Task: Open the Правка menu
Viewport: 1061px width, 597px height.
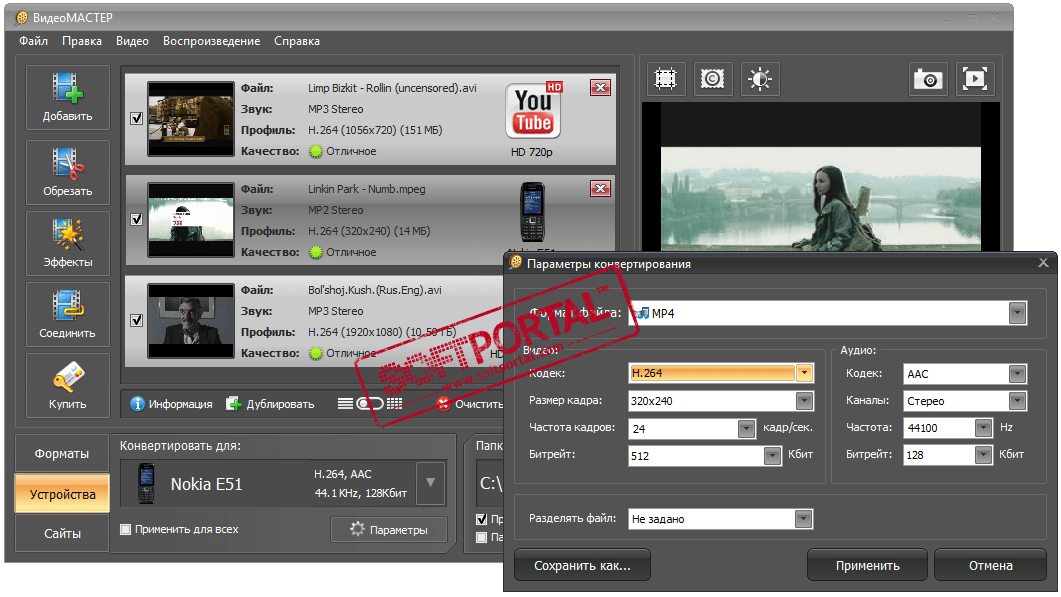Action: (82, 41)
